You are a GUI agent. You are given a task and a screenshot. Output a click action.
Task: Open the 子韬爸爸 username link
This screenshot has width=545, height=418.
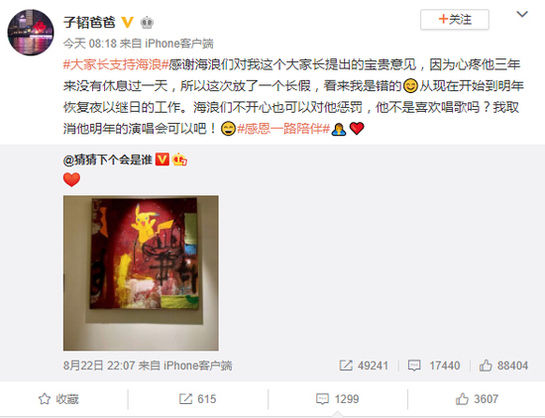(89, 23)
